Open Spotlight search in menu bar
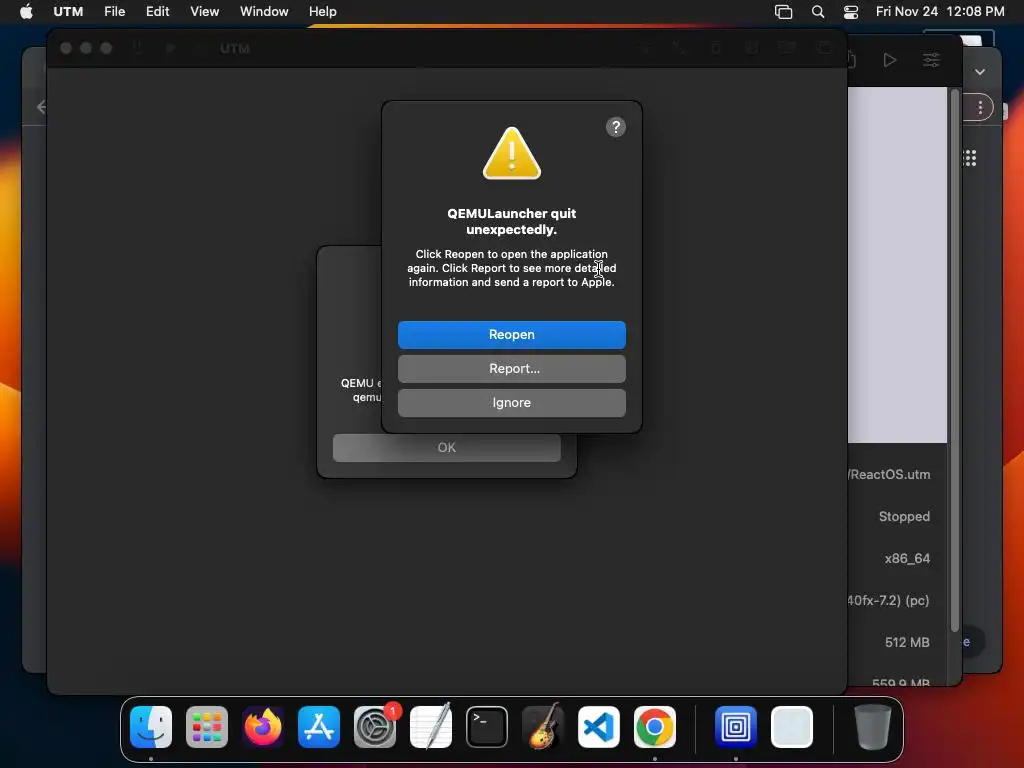Viewport: 1024px width, 768px height. click(818, 12)
